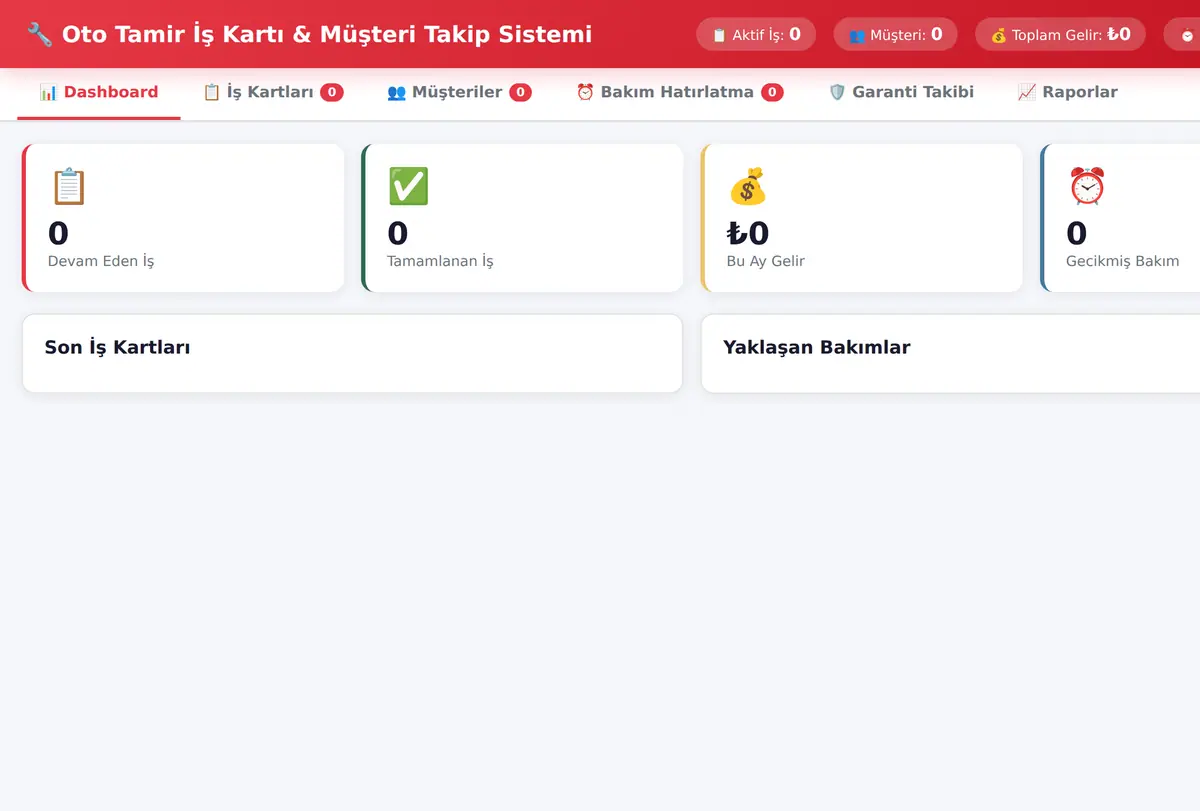This screenshot has width=1200, height=811.
Task: Open the Dashboard tab
Action: [99, 92]
